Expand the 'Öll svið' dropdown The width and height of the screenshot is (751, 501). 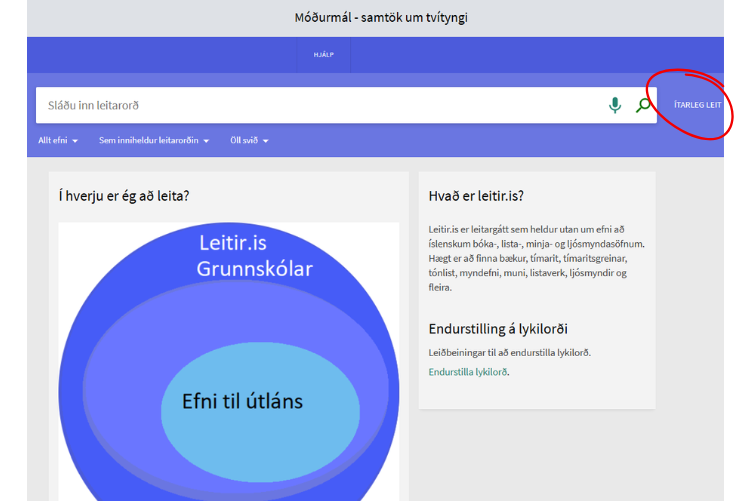click(249, 140)
